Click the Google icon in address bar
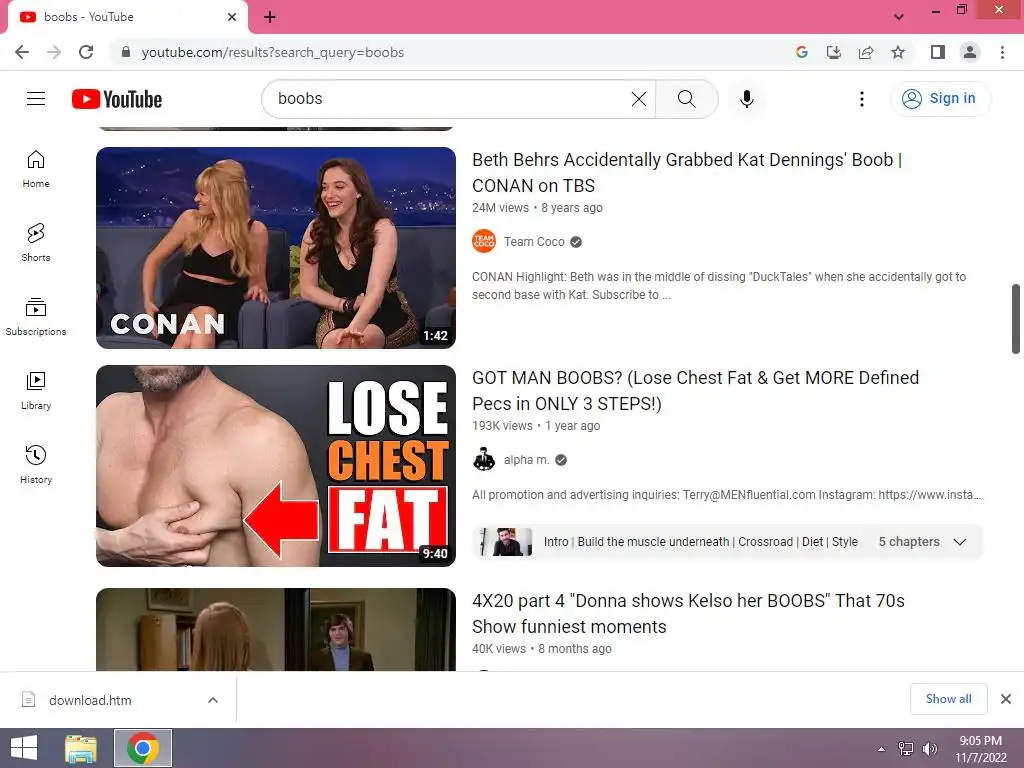 [802, 52]
